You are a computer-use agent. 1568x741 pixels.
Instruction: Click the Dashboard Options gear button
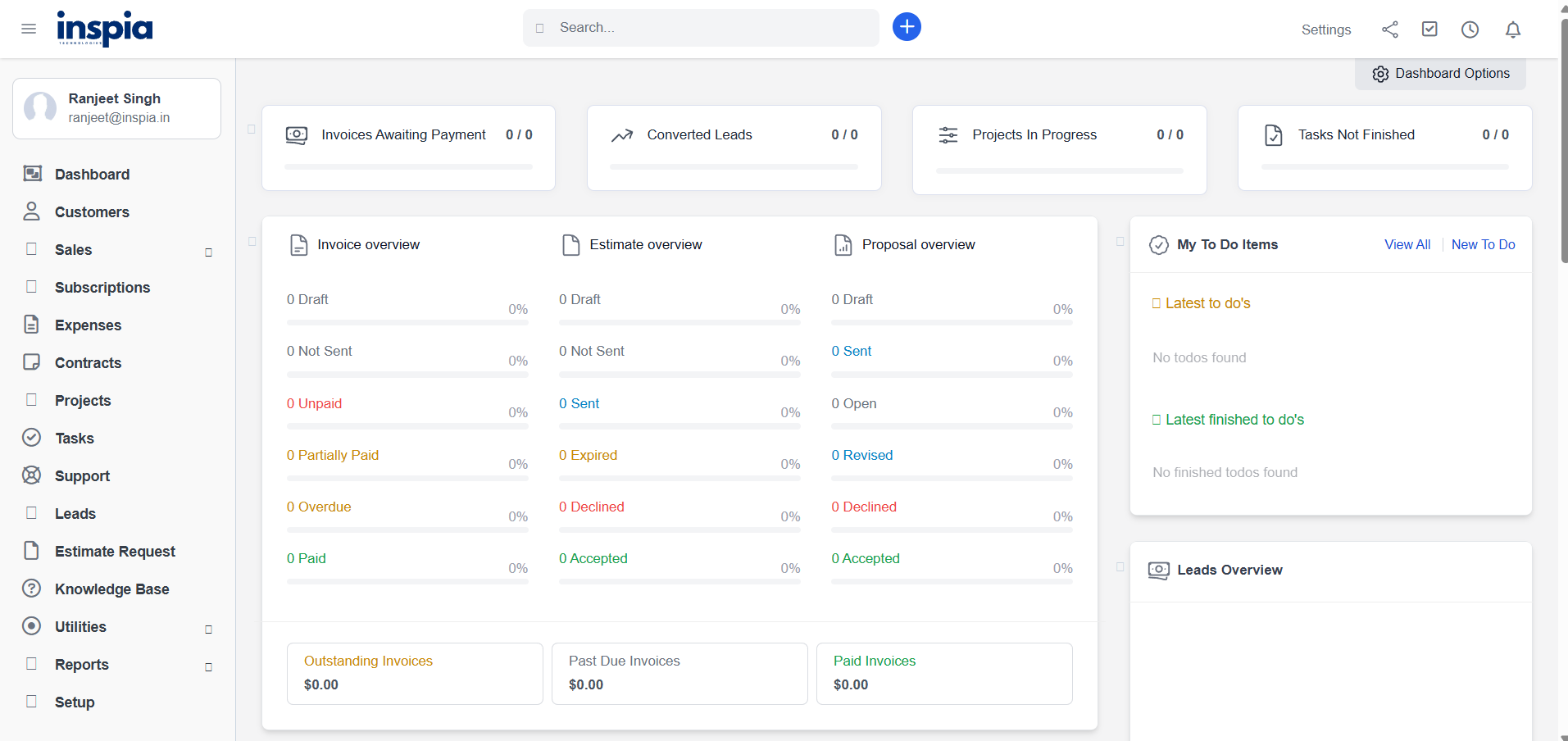coord(1440,74)
